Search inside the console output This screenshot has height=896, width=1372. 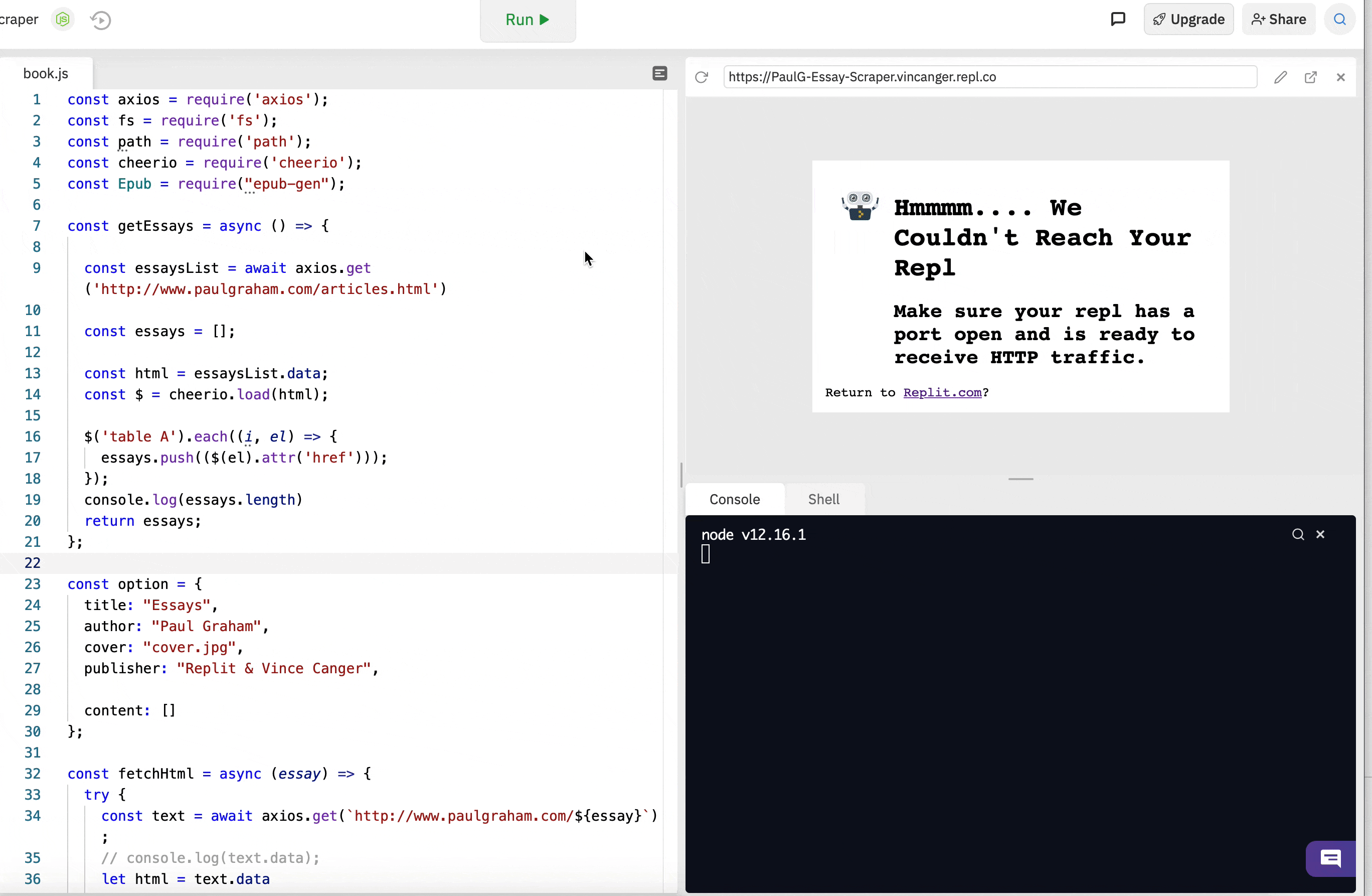click(x=1298, y=534)
